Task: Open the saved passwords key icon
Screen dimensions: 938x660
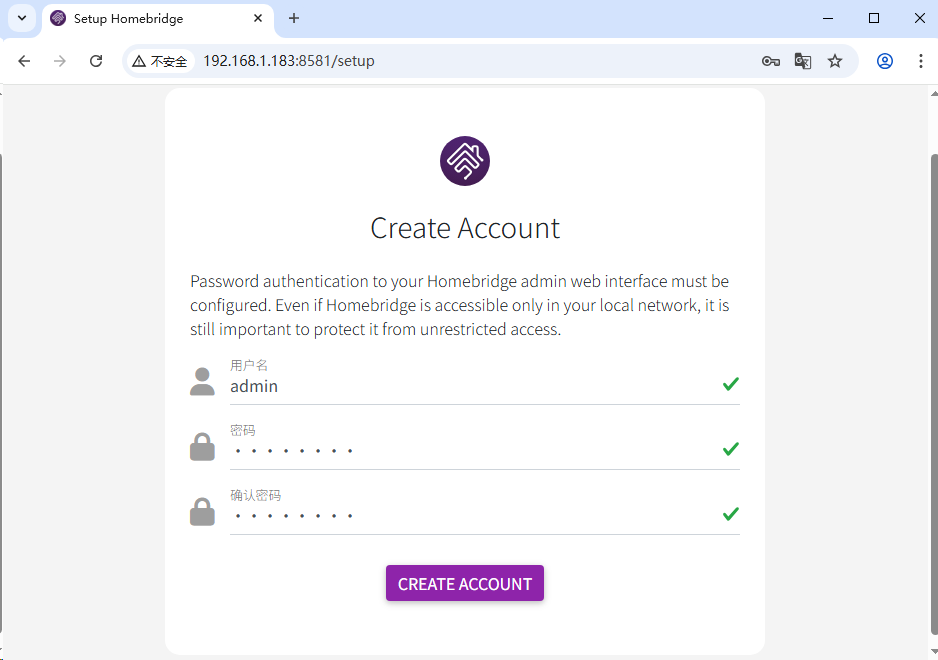Action: (x=770, y=61)
